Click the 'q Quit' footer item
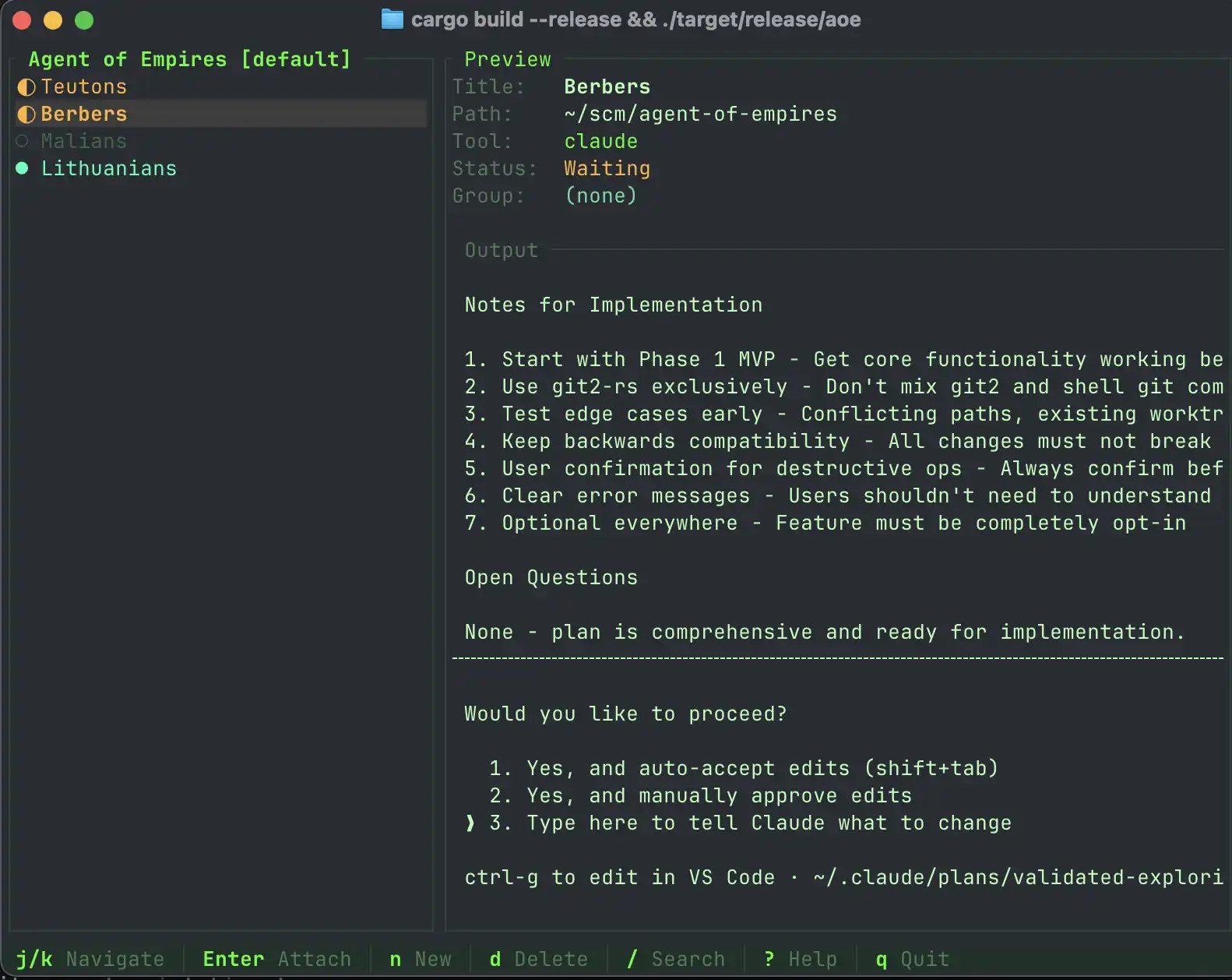 912,959
